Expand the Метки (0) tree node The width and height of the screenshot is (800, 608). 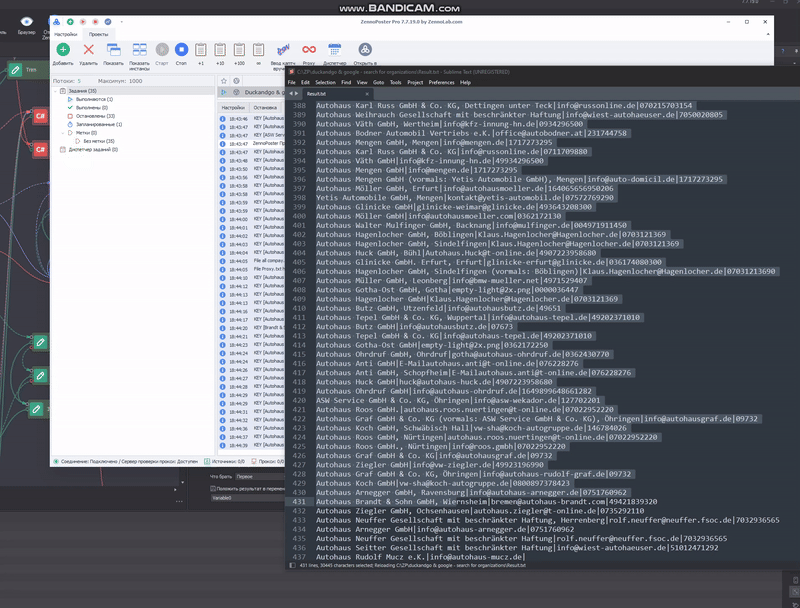click(x=62, y=132)
